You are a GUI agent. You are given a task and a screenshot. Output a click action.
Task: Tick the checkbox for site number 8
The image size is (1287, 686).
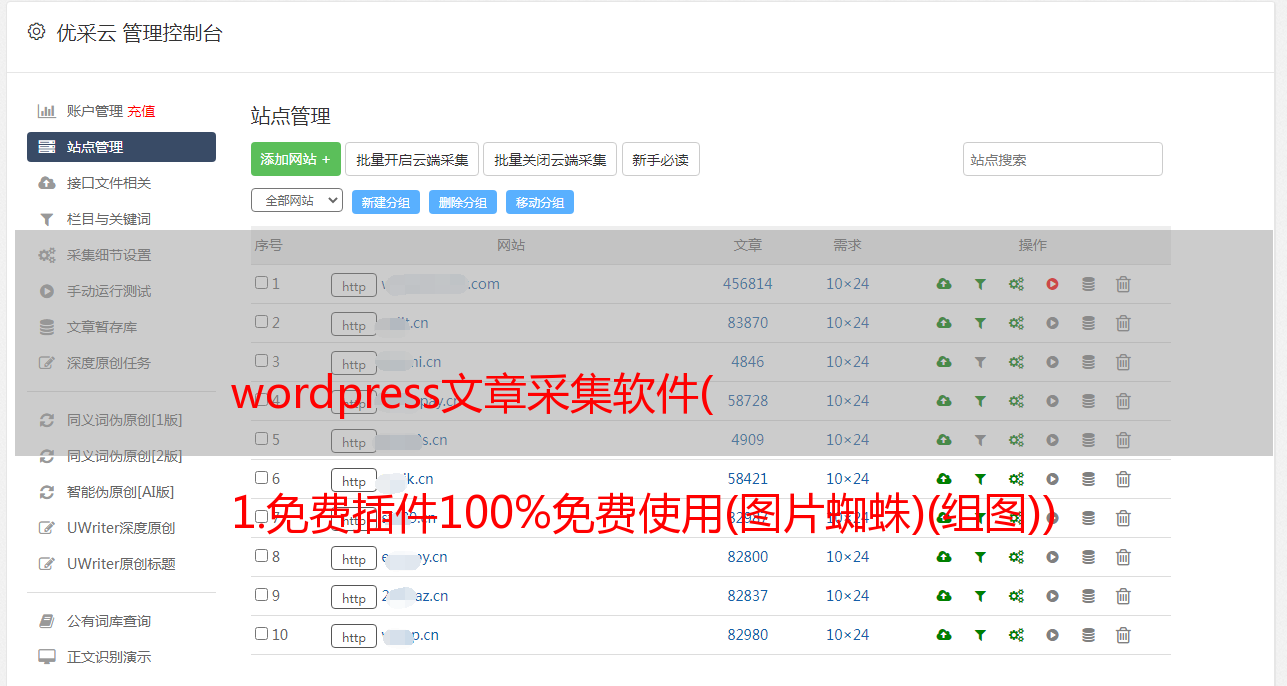(x=261, y=556)
